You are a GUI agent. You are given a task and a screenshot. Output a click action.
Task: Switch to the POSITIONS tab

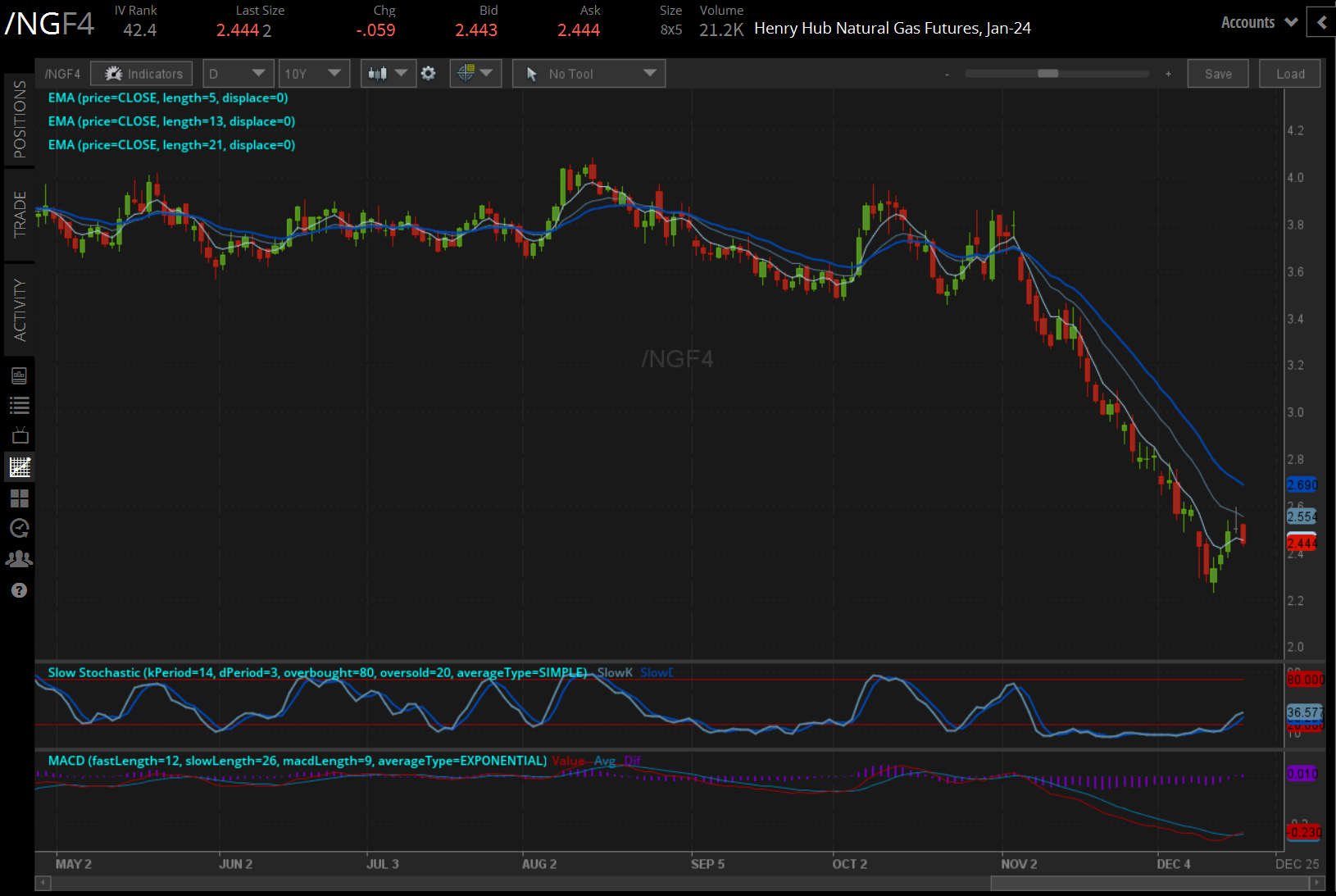[x=20, y=120]
